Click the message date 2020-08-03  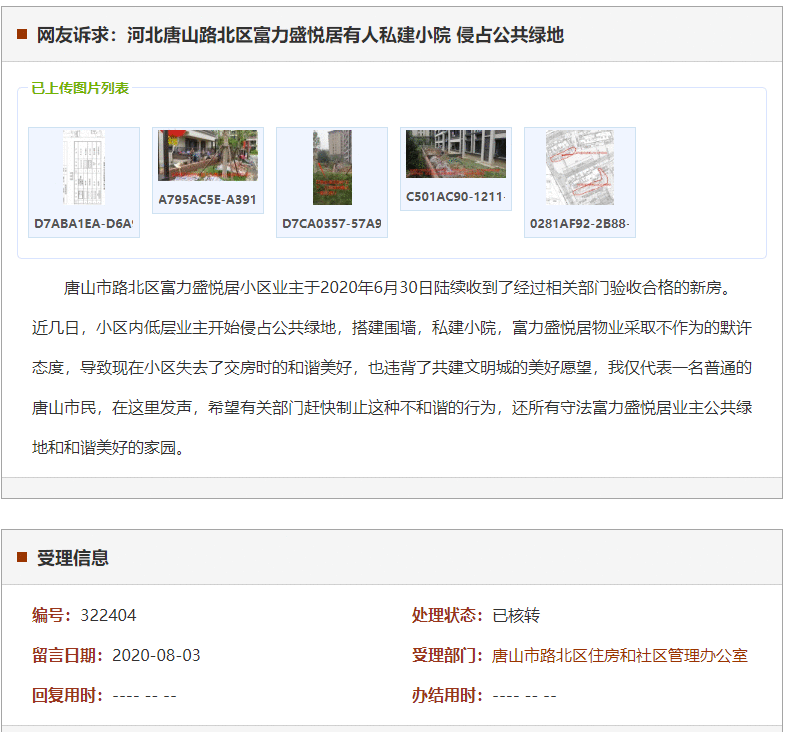pos(156,656)
